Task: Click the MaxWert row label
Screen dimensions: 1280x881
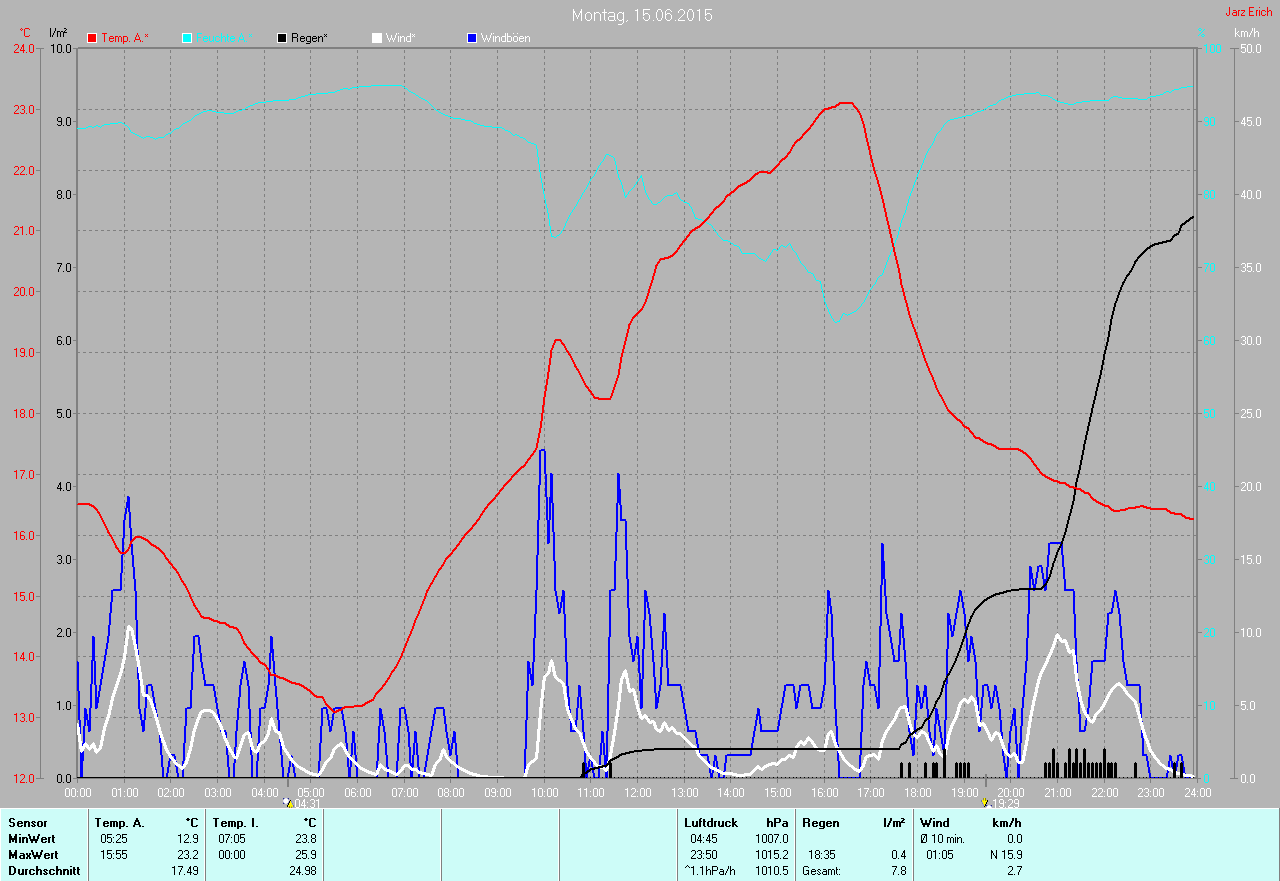Action: tap(33, 855)
